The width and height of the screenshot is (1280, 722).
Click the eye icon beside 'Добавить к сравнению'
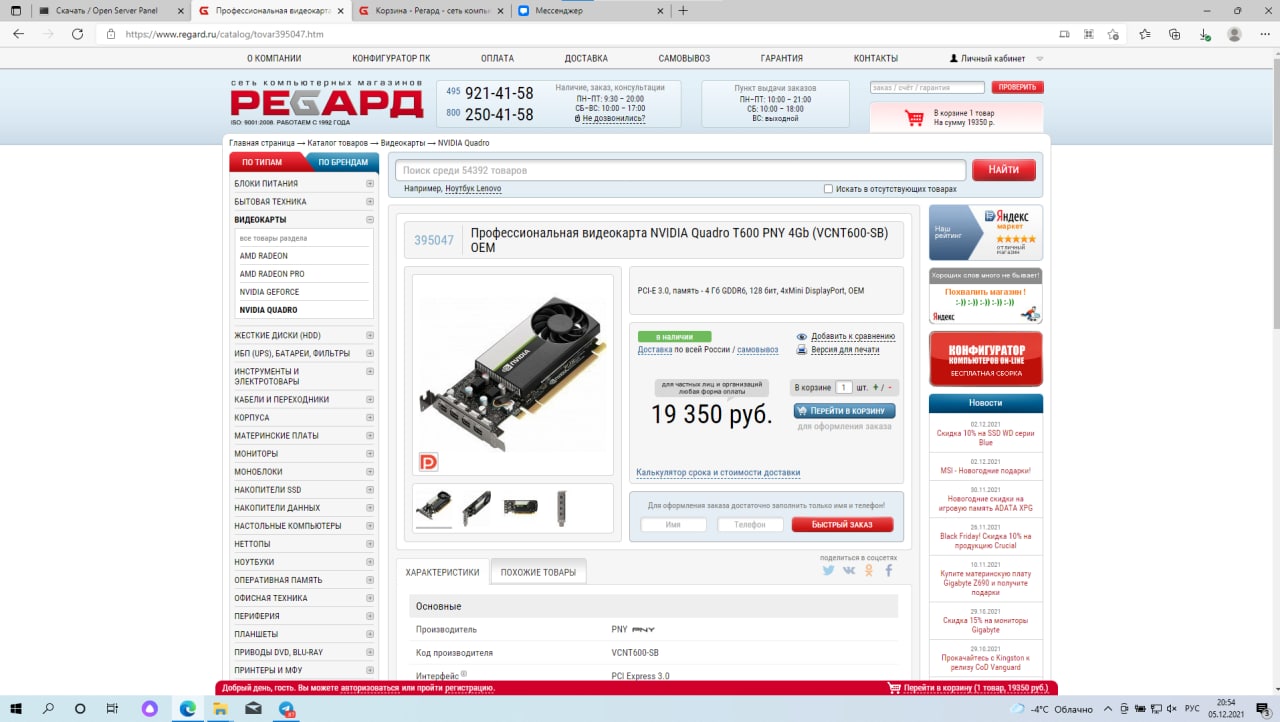coord(802,337)
